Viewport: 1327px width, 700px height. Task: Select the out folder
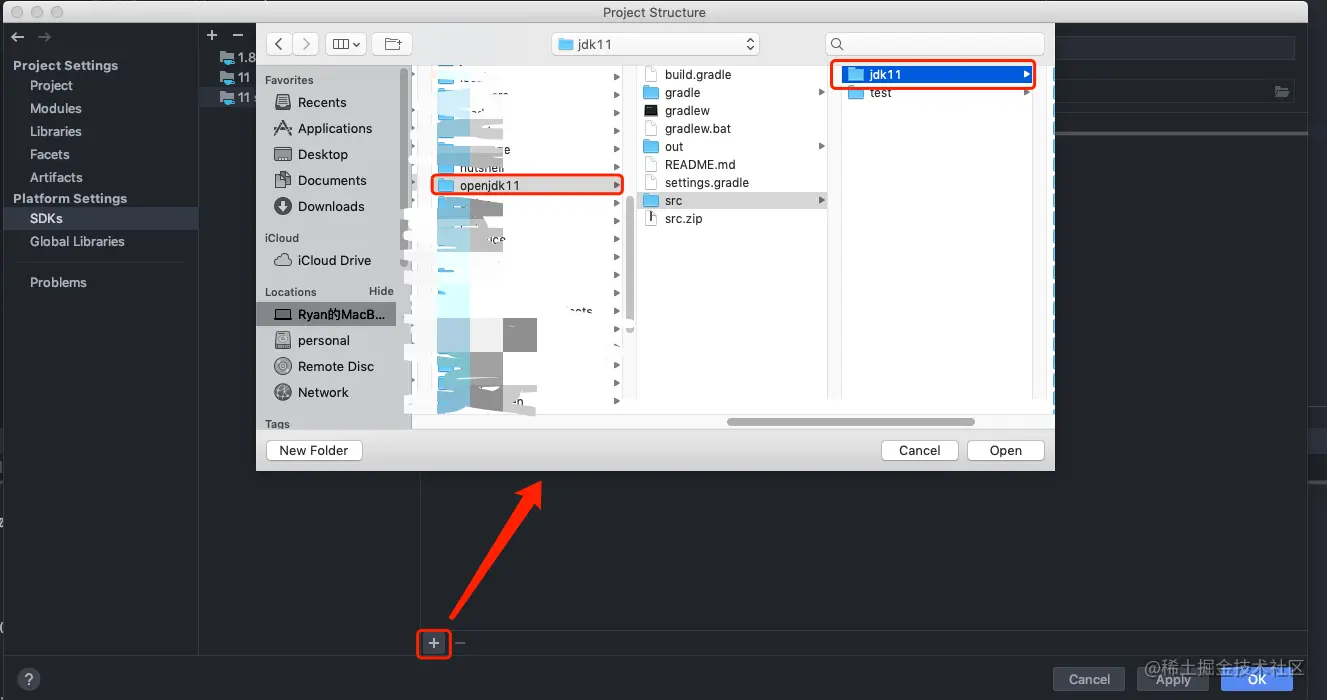pyautogui.click(x=674, y=146)
